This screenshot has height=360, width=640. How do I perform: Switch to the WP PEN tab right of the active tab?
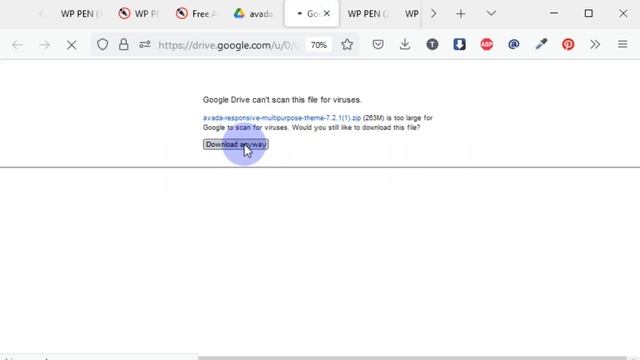point(369,14)
